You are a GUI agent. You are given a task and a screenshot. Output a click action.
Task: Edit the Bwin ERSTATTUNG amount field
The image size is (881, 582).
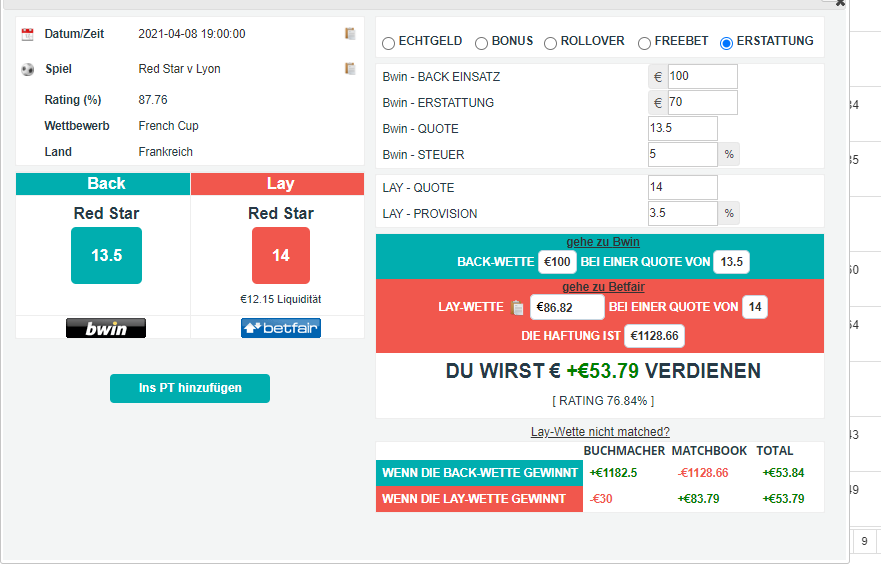point(702,102)
